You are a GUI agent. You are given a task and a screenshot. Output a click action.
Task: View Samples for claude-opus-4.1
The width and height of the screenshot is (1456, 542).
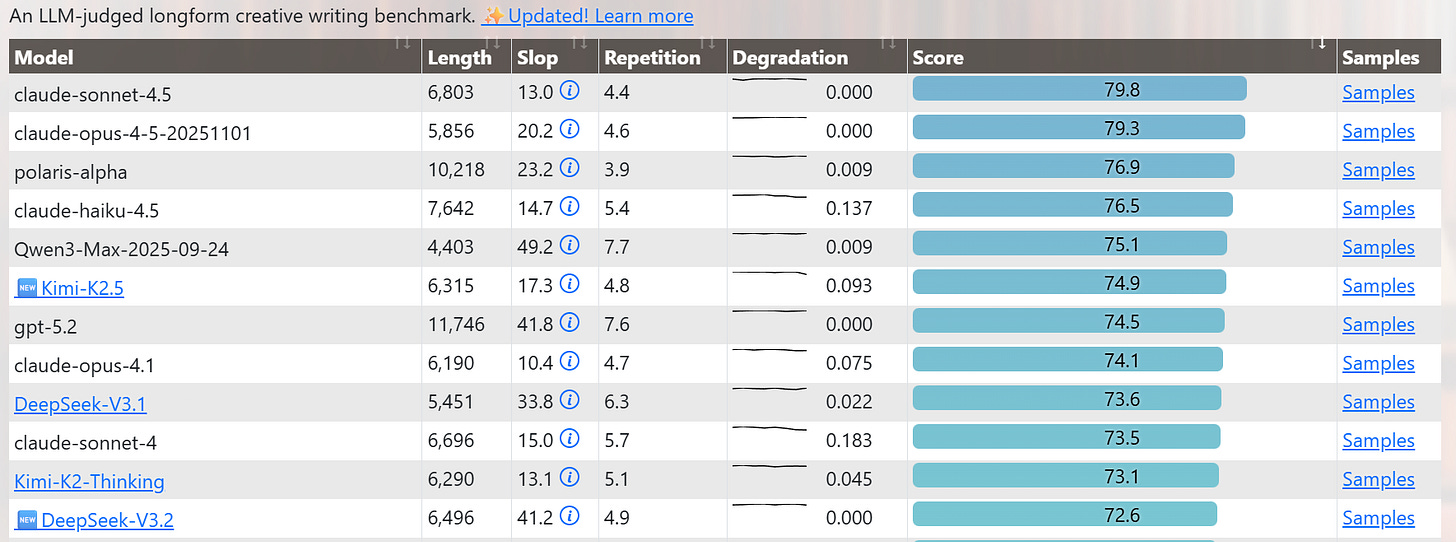coord(1378,363)
